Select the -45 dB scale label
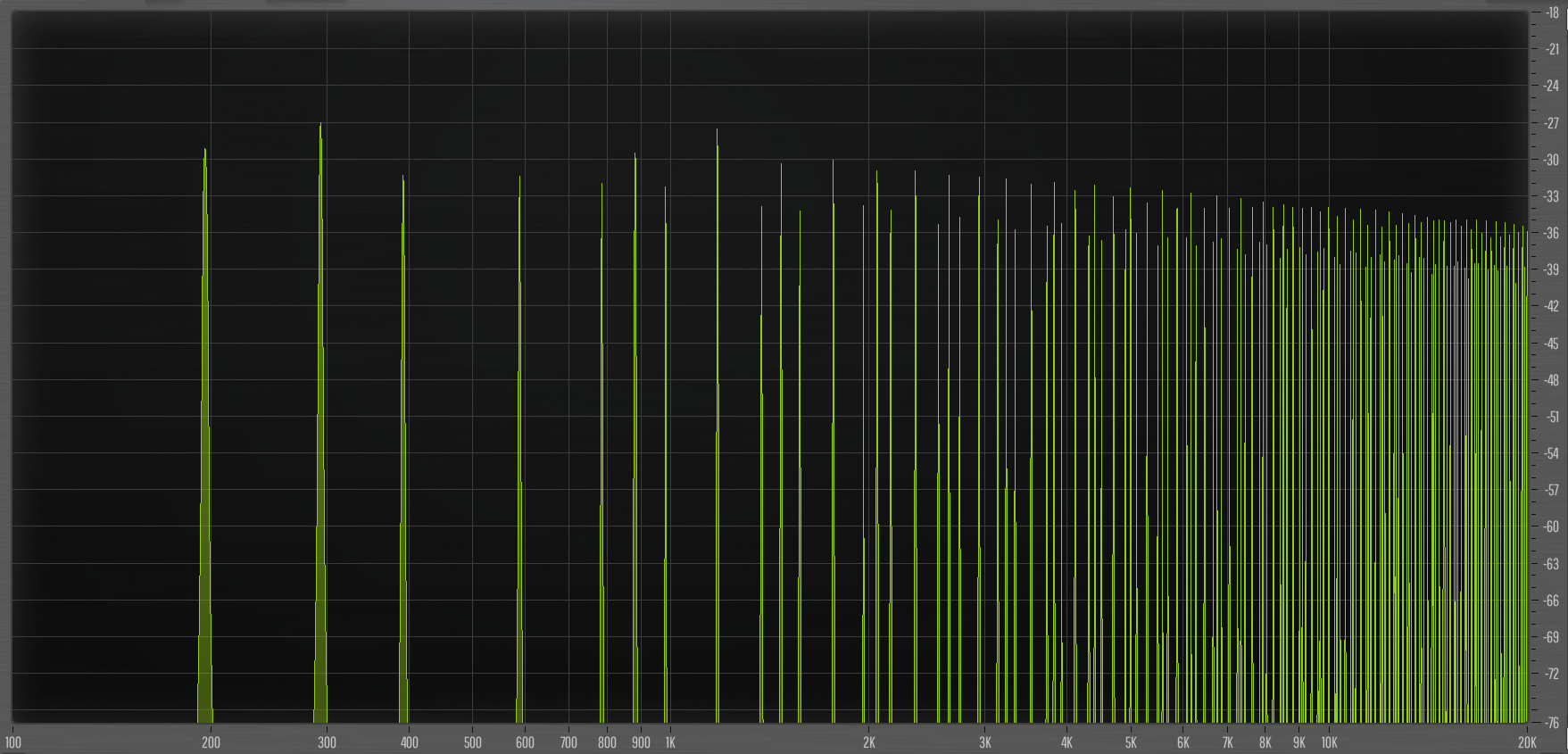 1552,344
